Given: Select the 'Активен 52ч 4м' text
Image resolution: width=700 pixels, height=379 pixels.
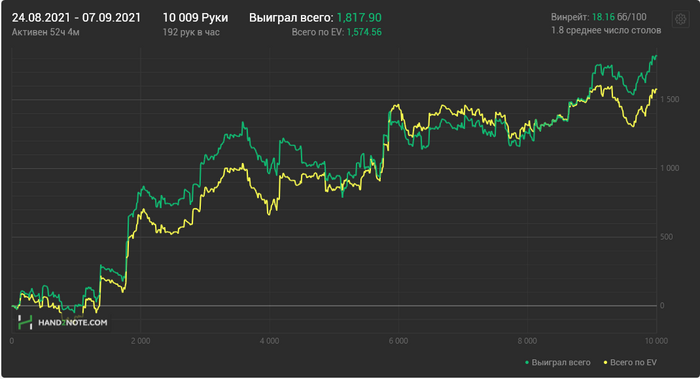Looking at the screenshot, I should click(x=46, y=32).
